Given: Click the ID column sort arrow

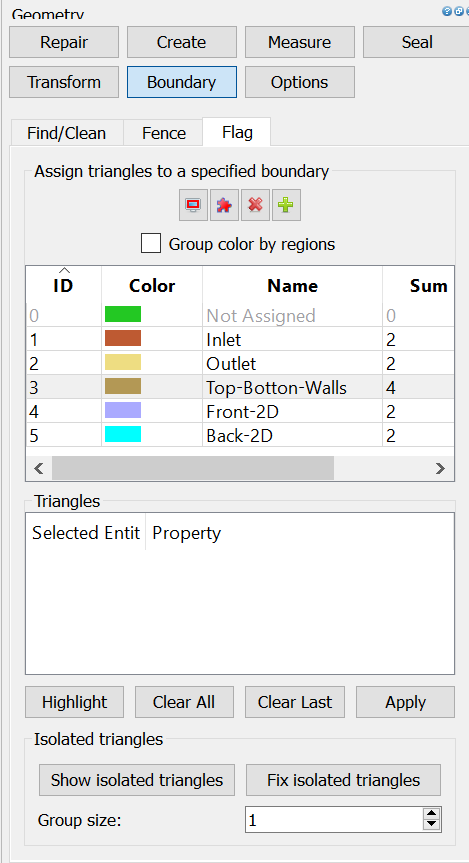Looking at the screenshot, I should [64, 270].
